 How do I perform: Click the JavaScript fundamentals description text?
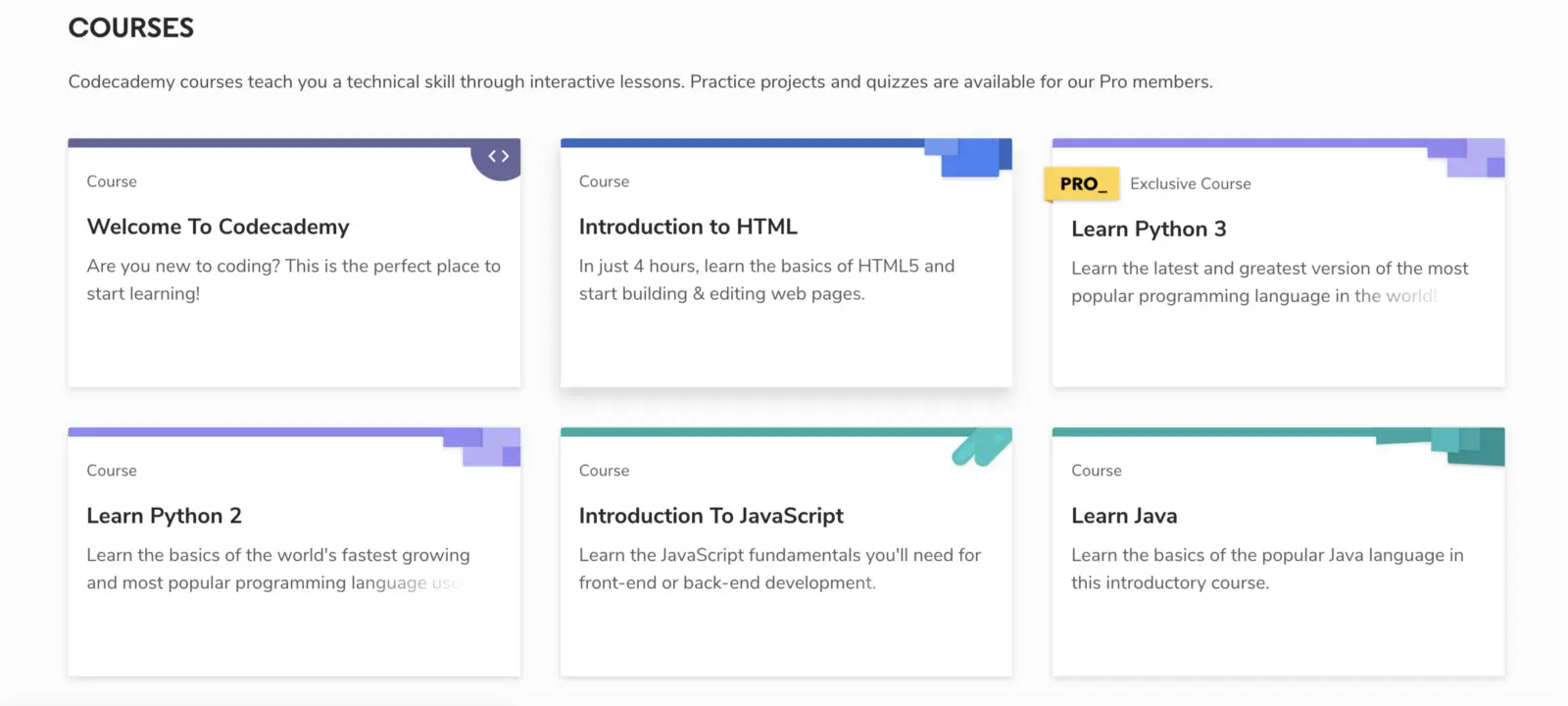(779, 569)
